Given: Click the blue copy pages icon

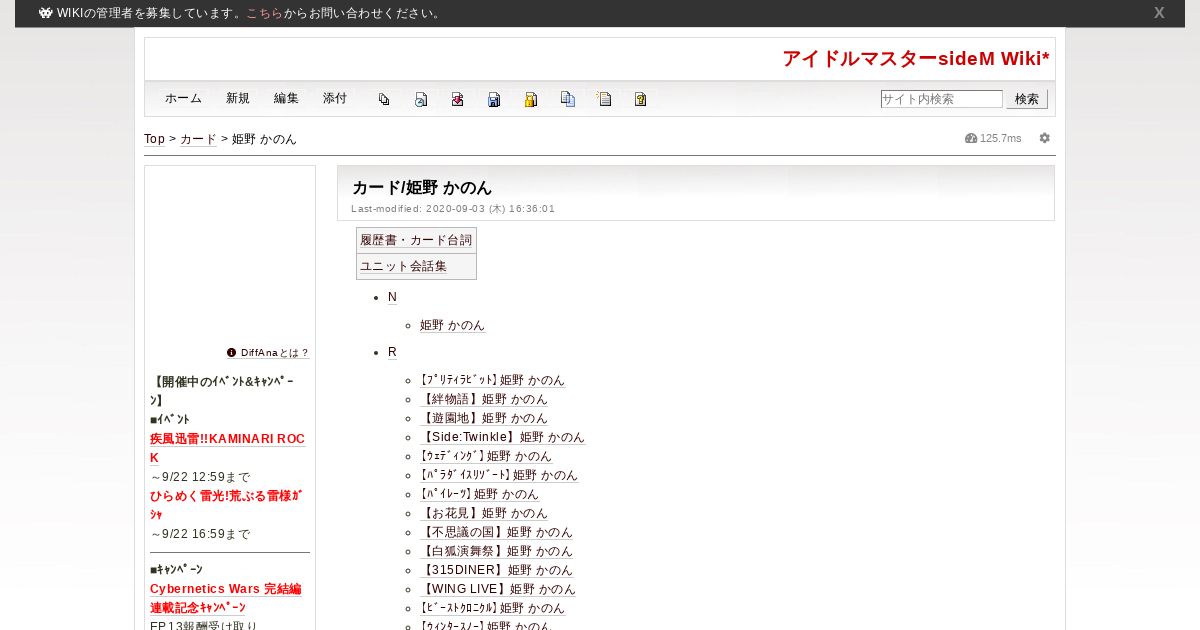Looking at the screenshot, I should pos(568,99).
